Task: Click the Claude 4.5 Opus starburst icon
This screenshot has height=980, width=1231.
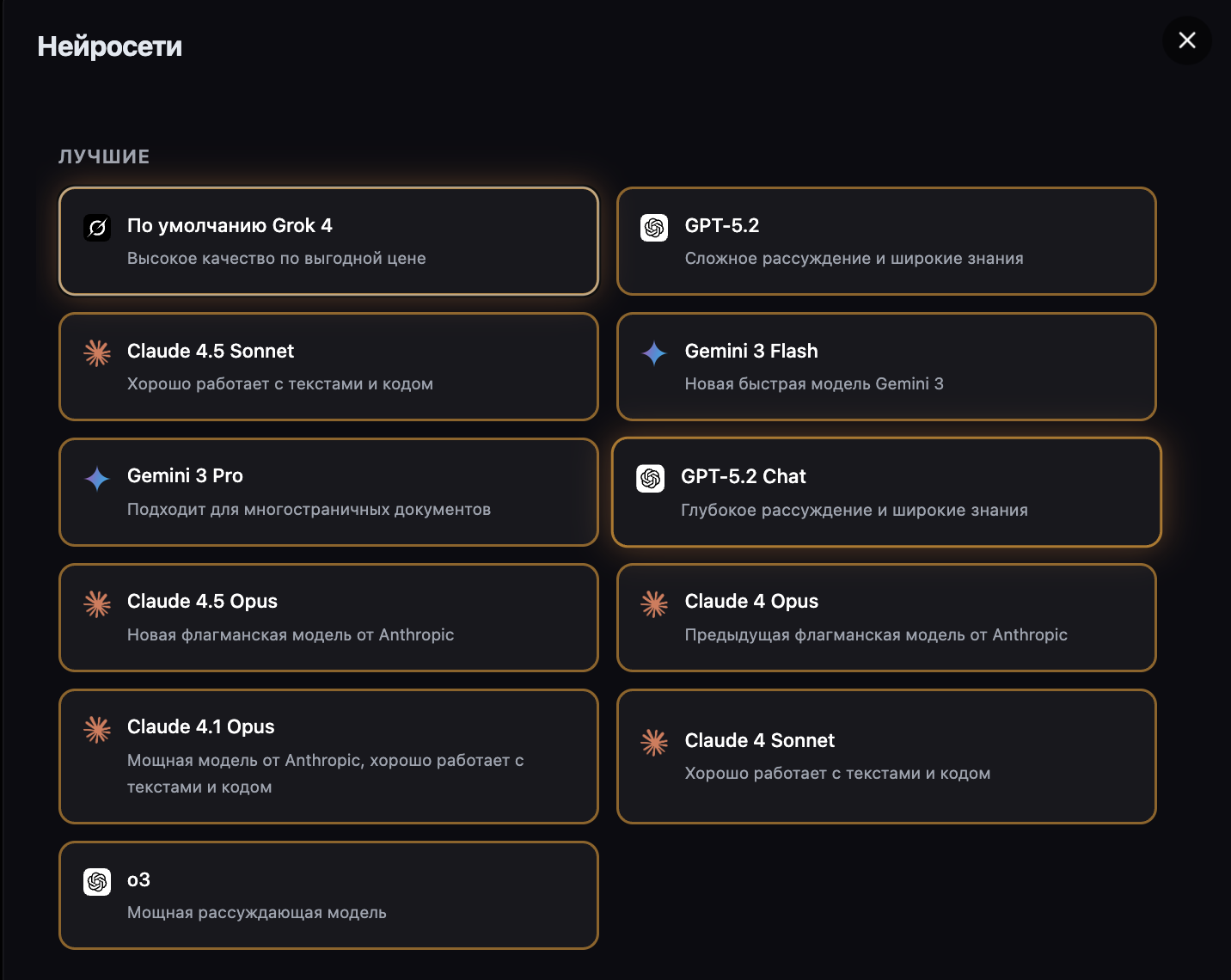Action: (x=97, y=603)
